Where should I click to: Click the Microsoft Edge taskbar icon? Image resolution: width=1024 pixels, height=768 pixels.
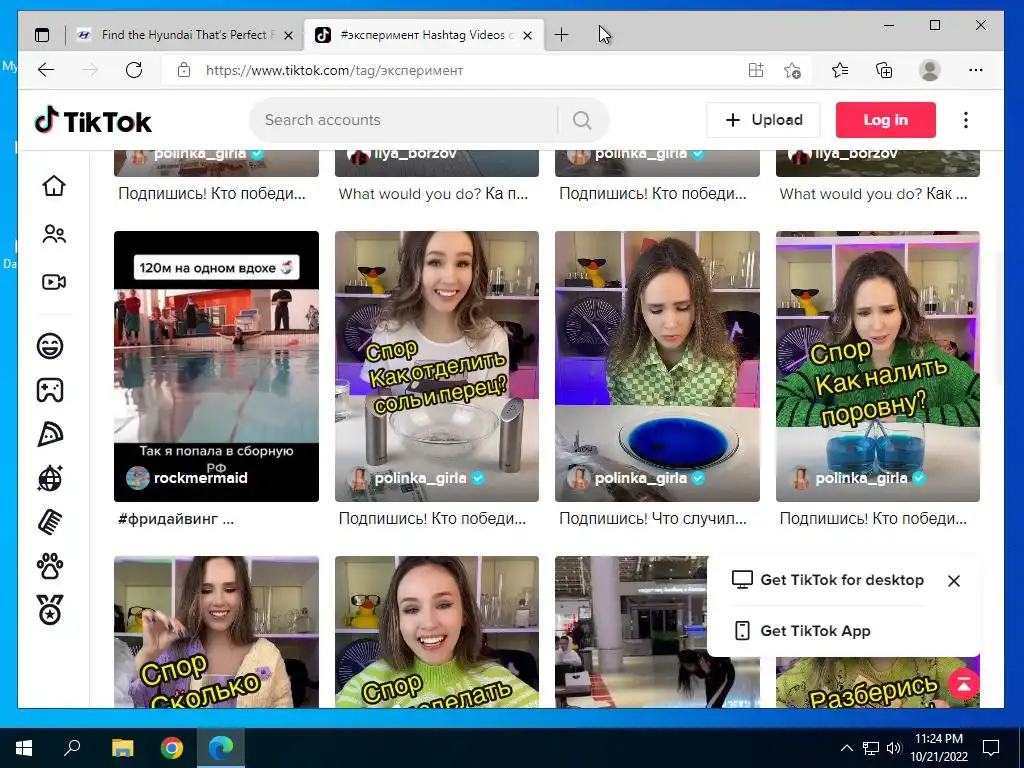click(221, 748)
